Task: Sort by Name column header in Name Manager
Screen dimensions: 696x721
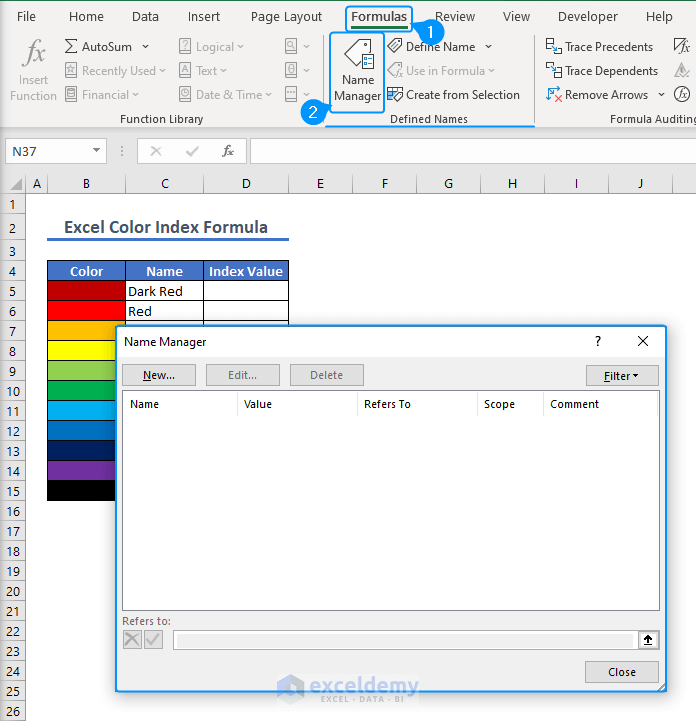Action: (180, 404)
